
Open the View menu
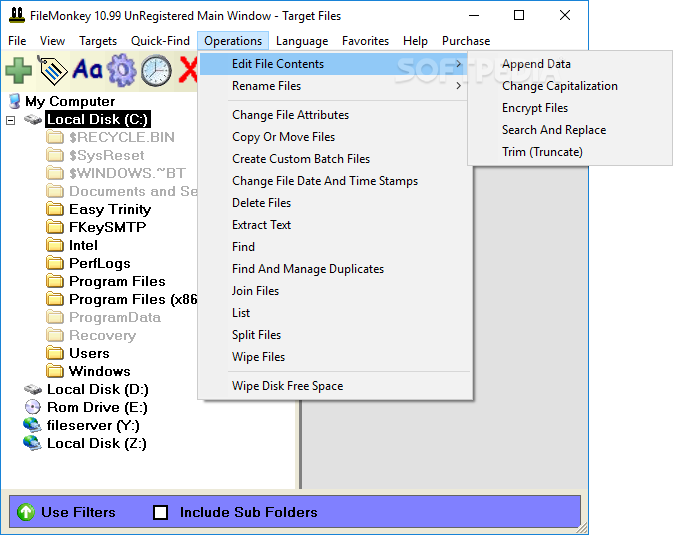coord(52,41)
